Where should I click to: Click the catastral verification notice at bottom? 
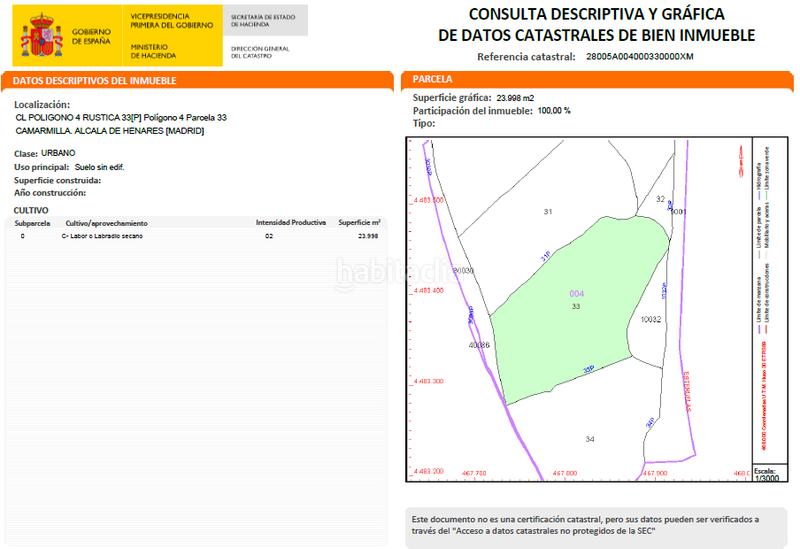pos(585,525)
